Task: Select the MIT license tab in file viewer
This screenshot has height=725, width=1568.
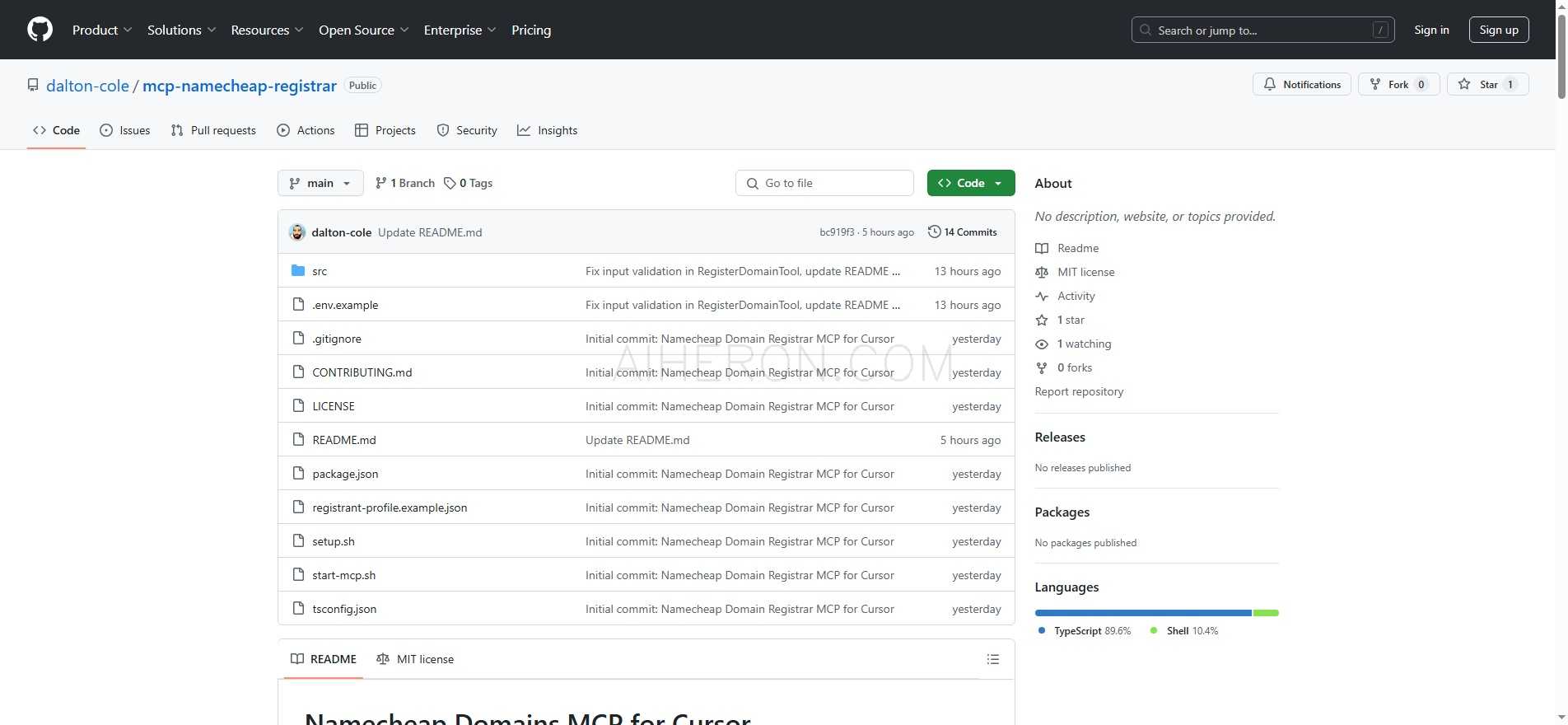Action: (415, 659)
